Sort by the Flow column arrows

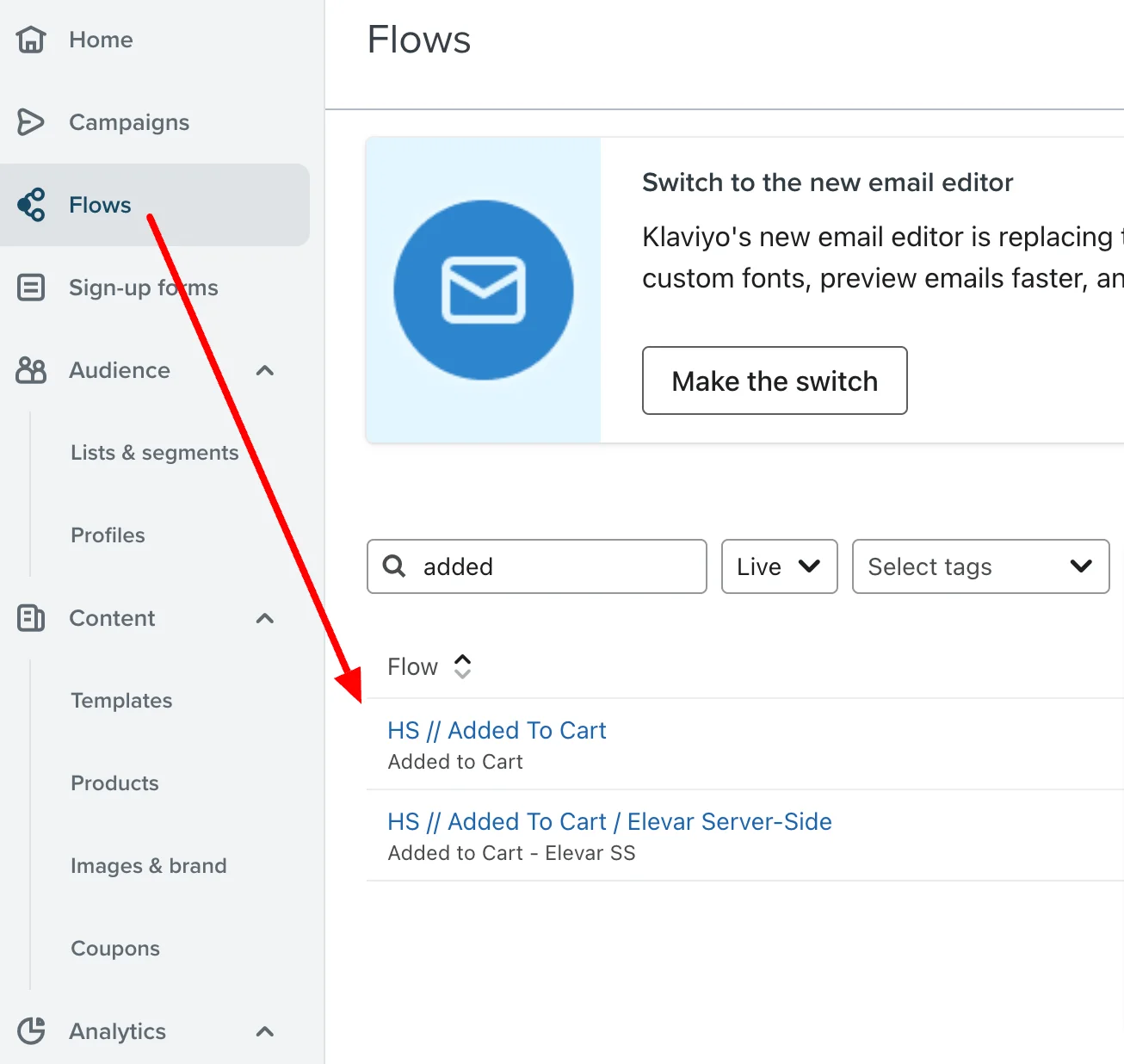click(x=462, y=666)
